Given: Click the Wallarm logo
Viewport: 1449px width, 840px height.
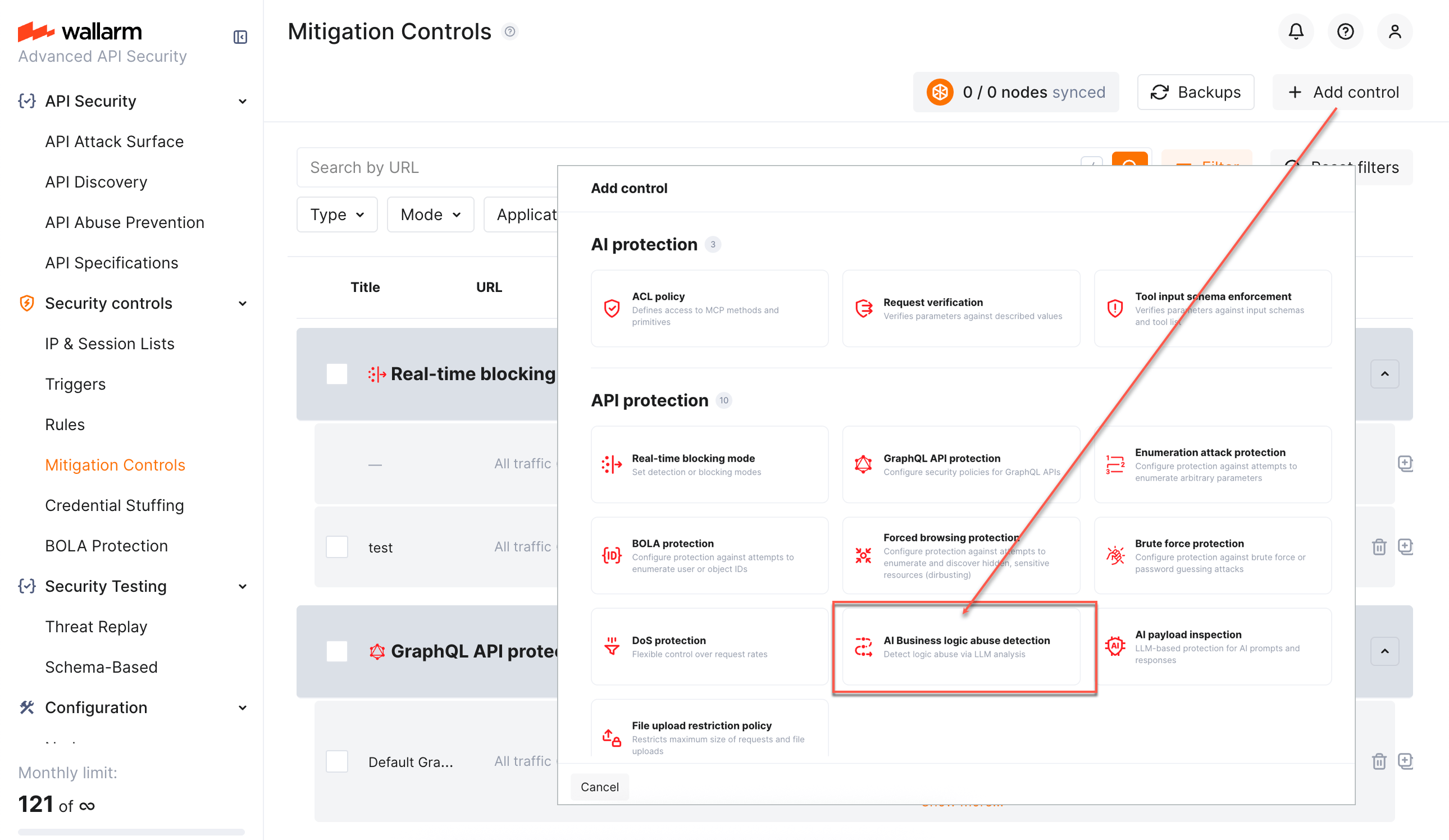Looking at the screenshot, I should 79,31.
